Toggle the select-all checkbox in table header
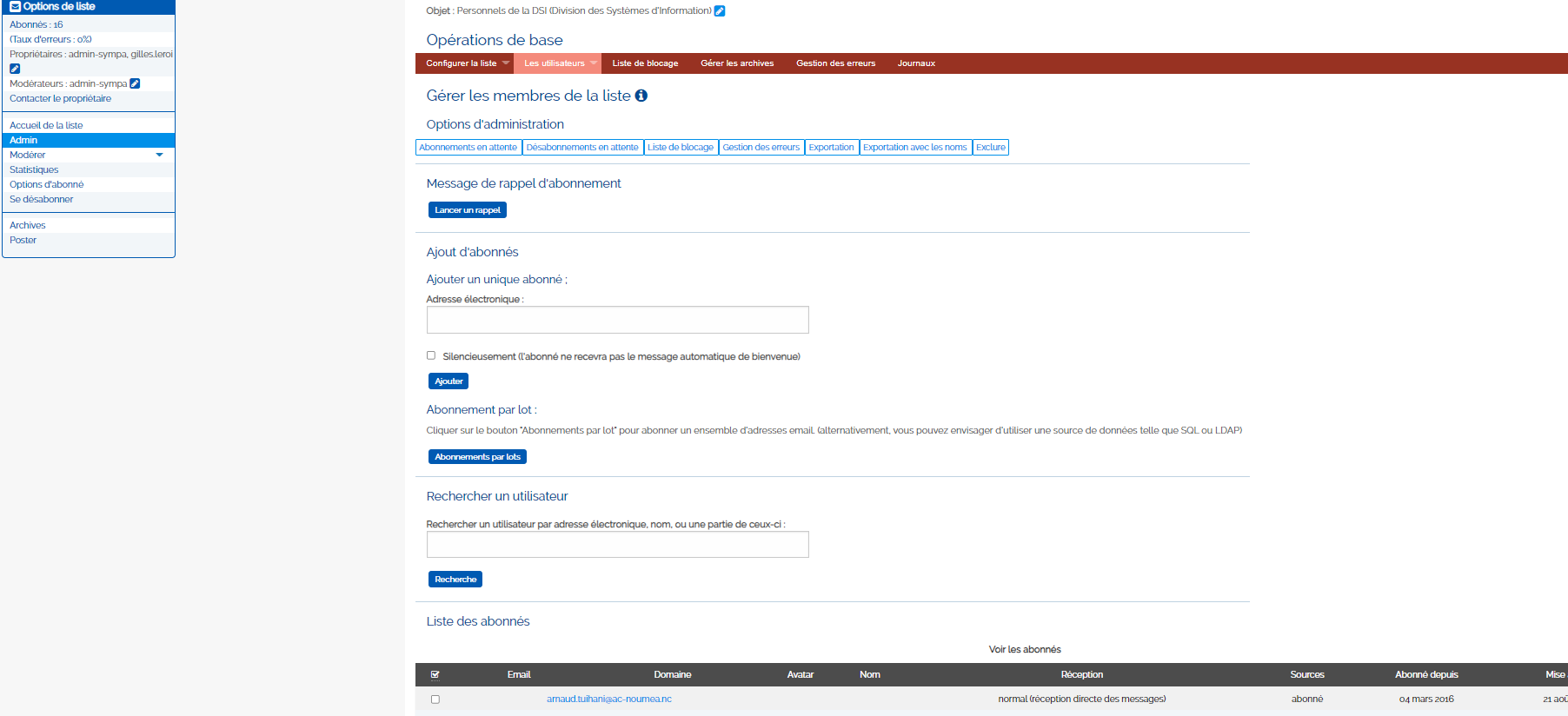1568x716 pixels. (x=435, y=674)
